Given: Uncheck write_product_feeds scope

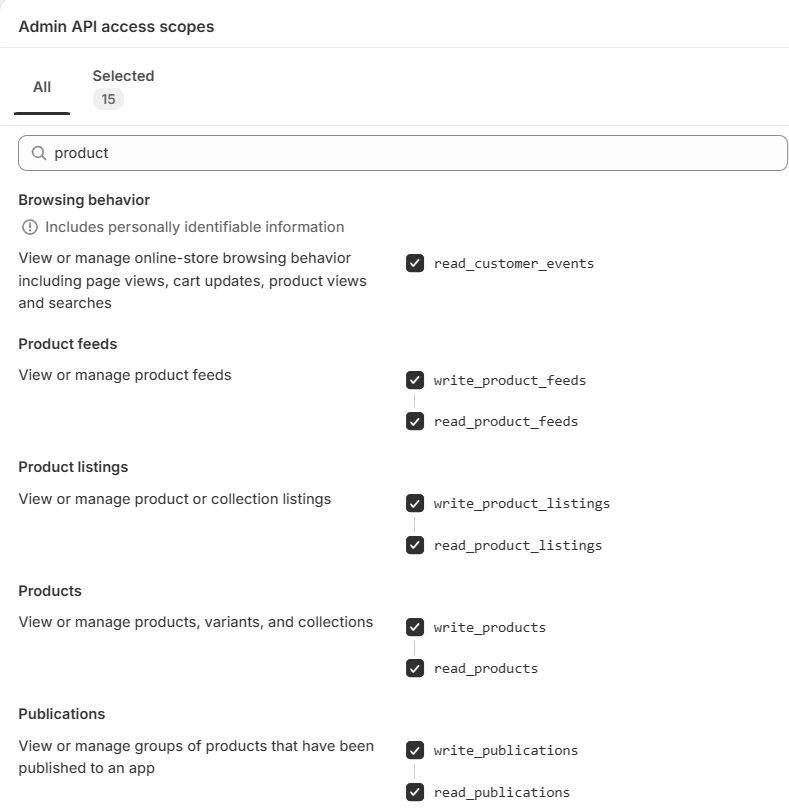Looking at the screenshot, I should [415, 380].
